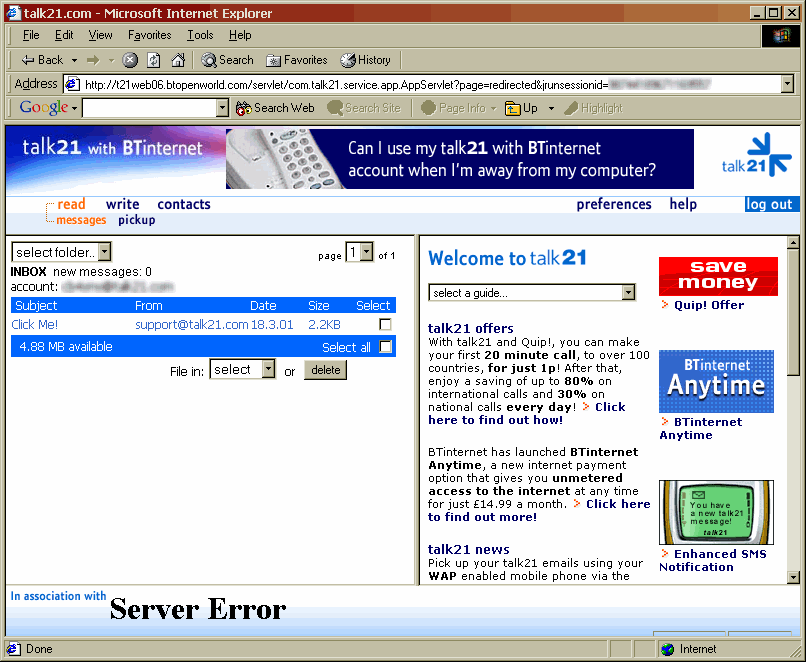Open the contacts tab
This screenshot has height=662, width=806.
[x=184, y=204]
